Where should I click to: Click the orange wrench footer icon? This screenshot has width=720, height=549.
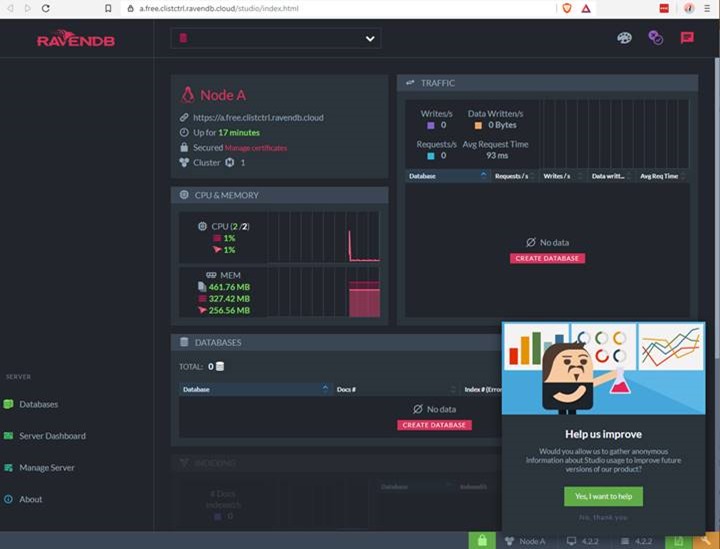click(706, 542)
